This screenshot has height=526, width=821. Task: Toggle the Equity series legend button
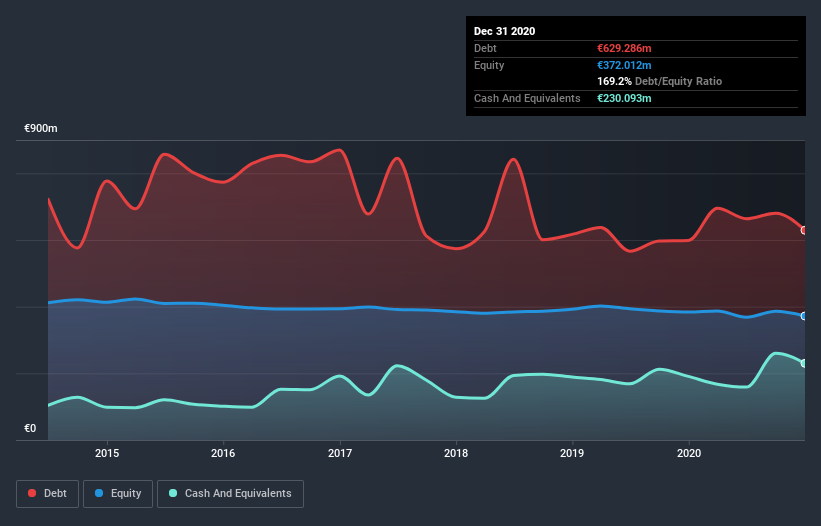[118, 494]
